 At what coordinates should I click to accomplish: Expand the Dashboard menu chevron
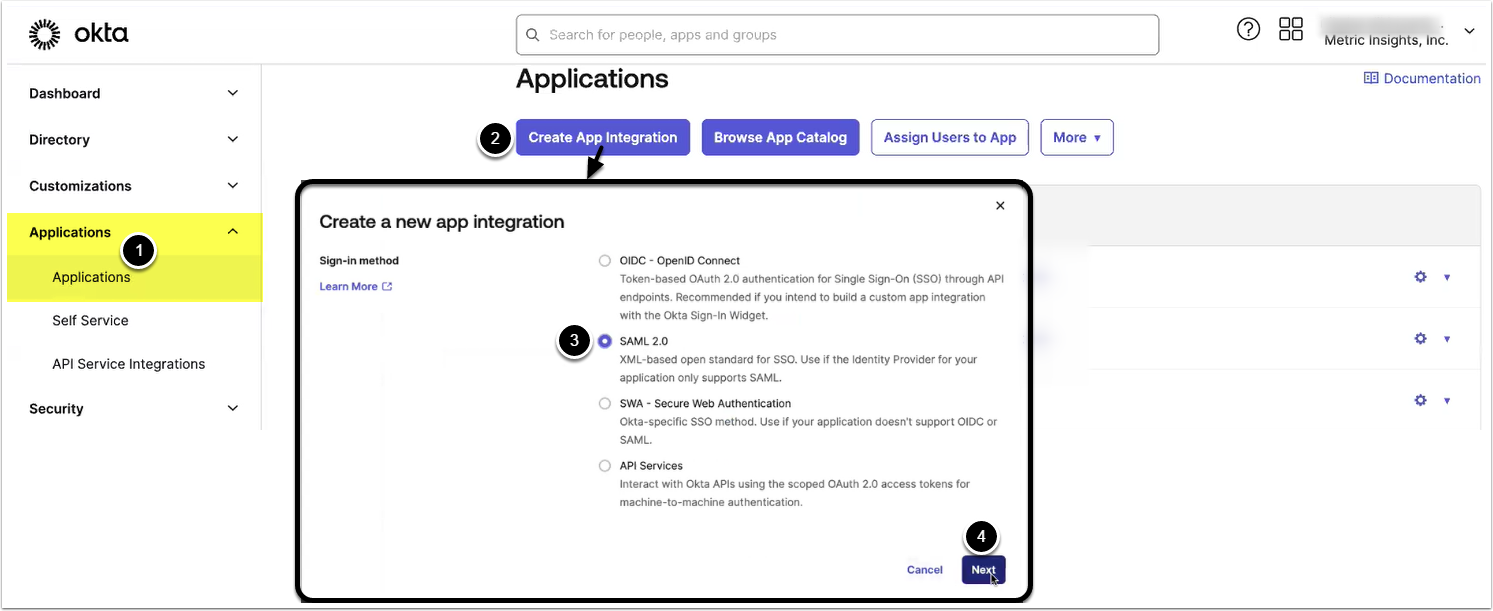click(233, 93)
